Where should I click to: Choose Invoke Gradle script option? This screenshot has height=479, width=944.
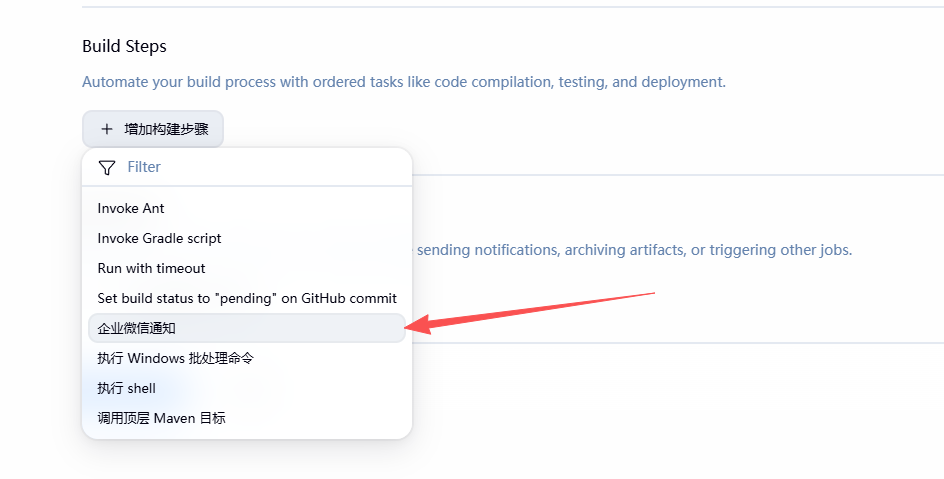click(x=159, y=238)
